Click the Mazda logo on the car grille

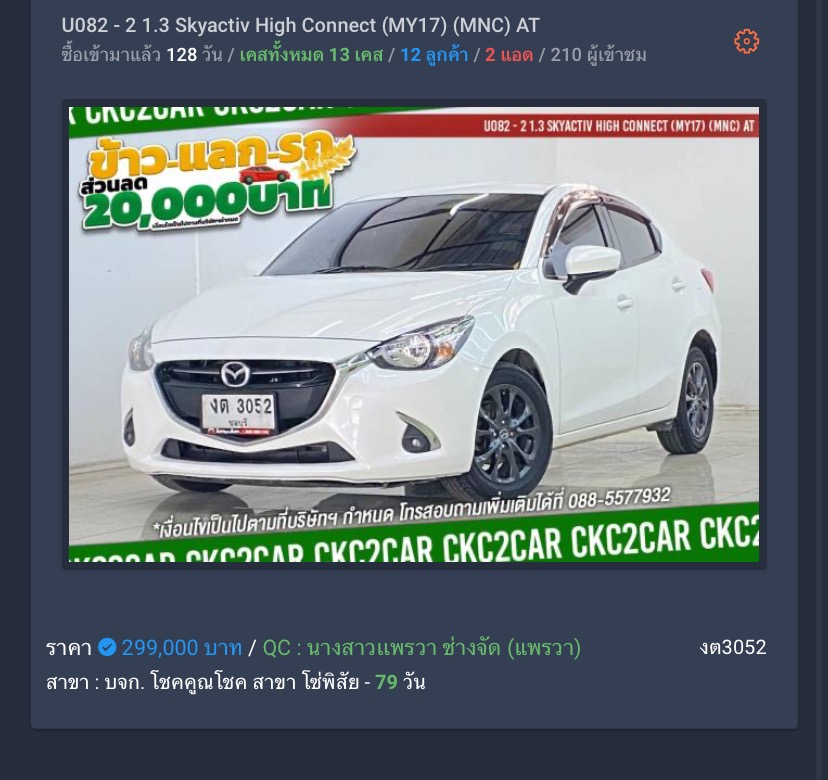tap(235, 374)
